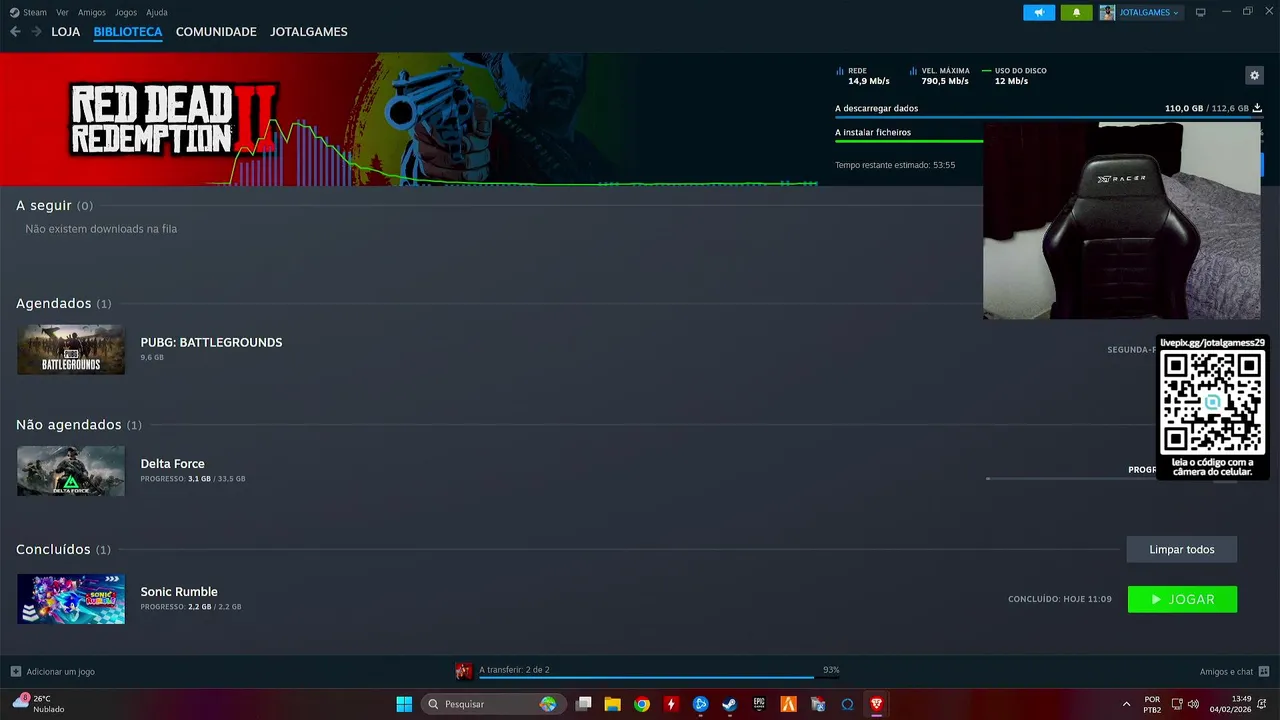Click the Pesquisar taskbar search box

point(491,704)
